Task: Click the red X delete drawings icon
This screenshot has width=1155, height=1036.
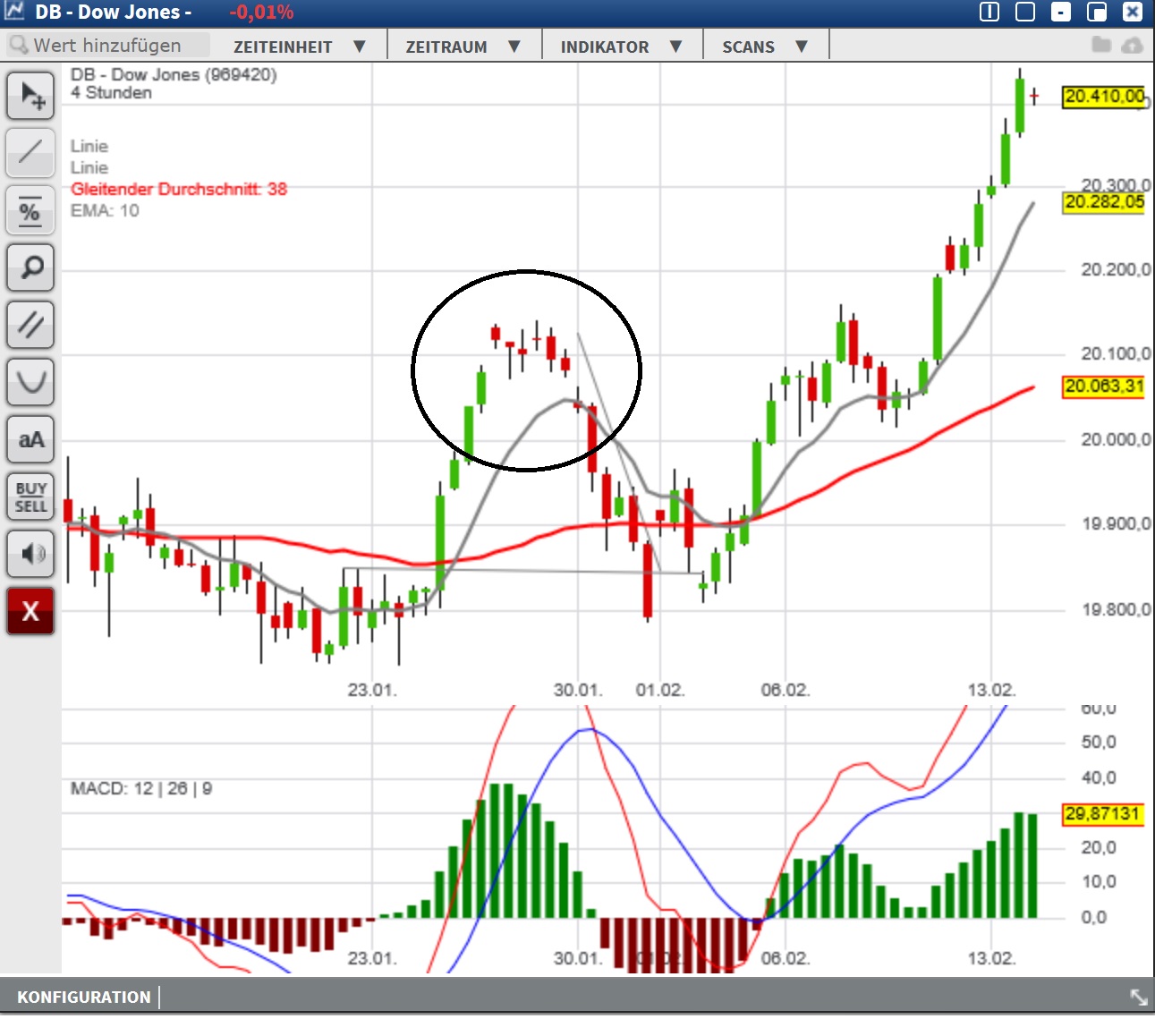Action: (30, 612)
